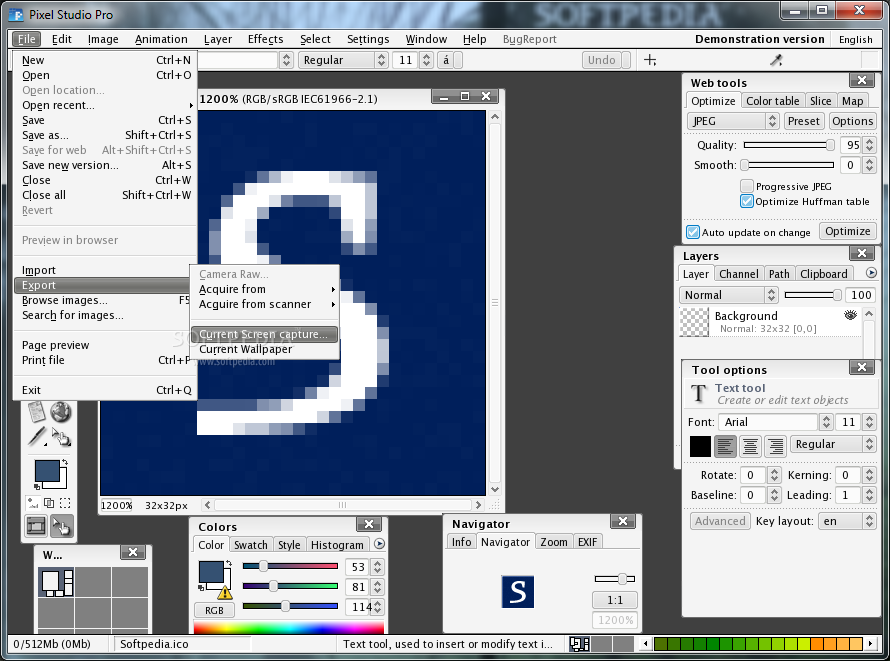Switch to Channel tab in Layers
Screen dimensions: 890x661
pyautogui.click(x=738, y=273)
